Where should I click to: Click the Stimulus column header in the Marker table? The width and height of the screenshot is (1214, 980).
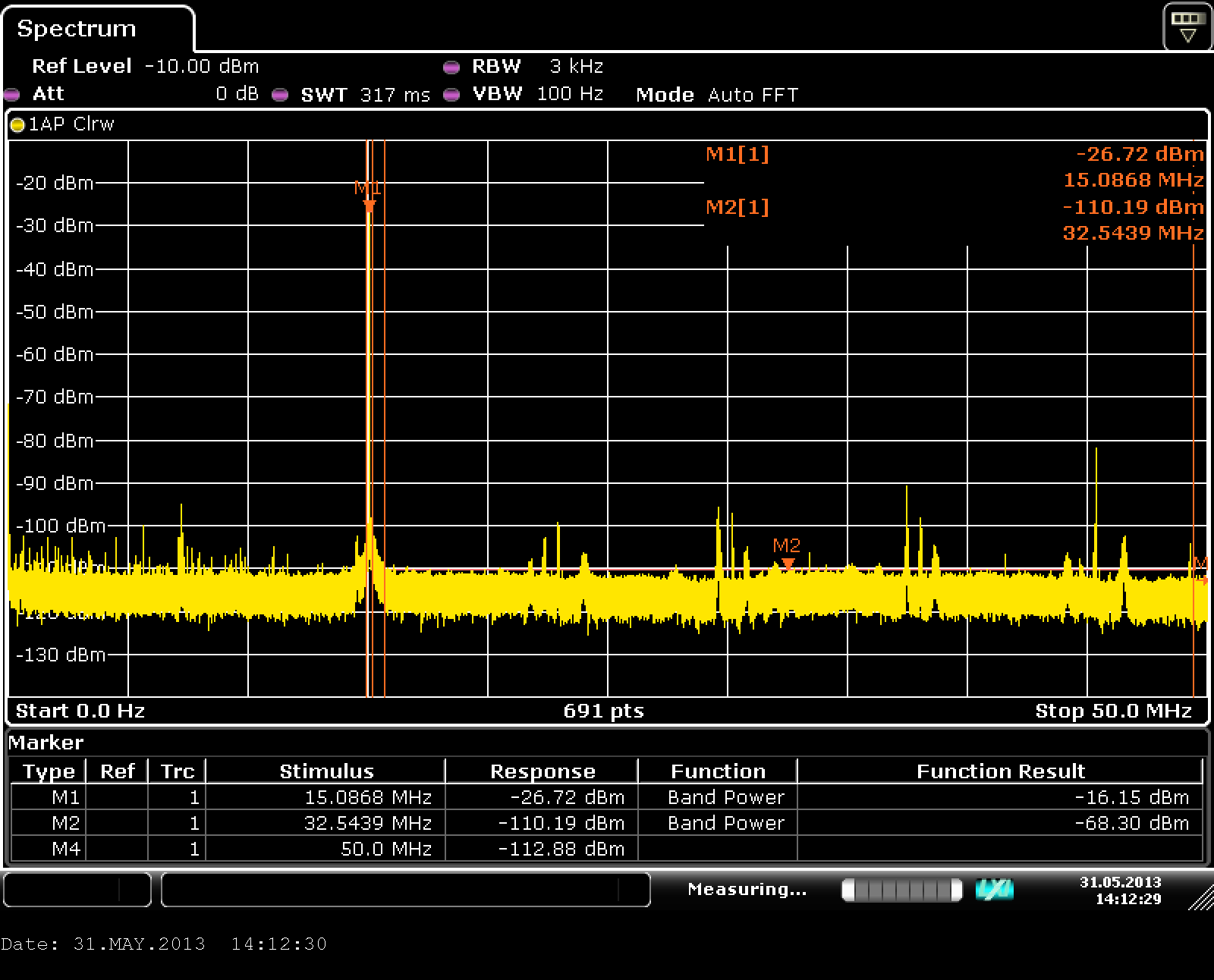(326, 771)
